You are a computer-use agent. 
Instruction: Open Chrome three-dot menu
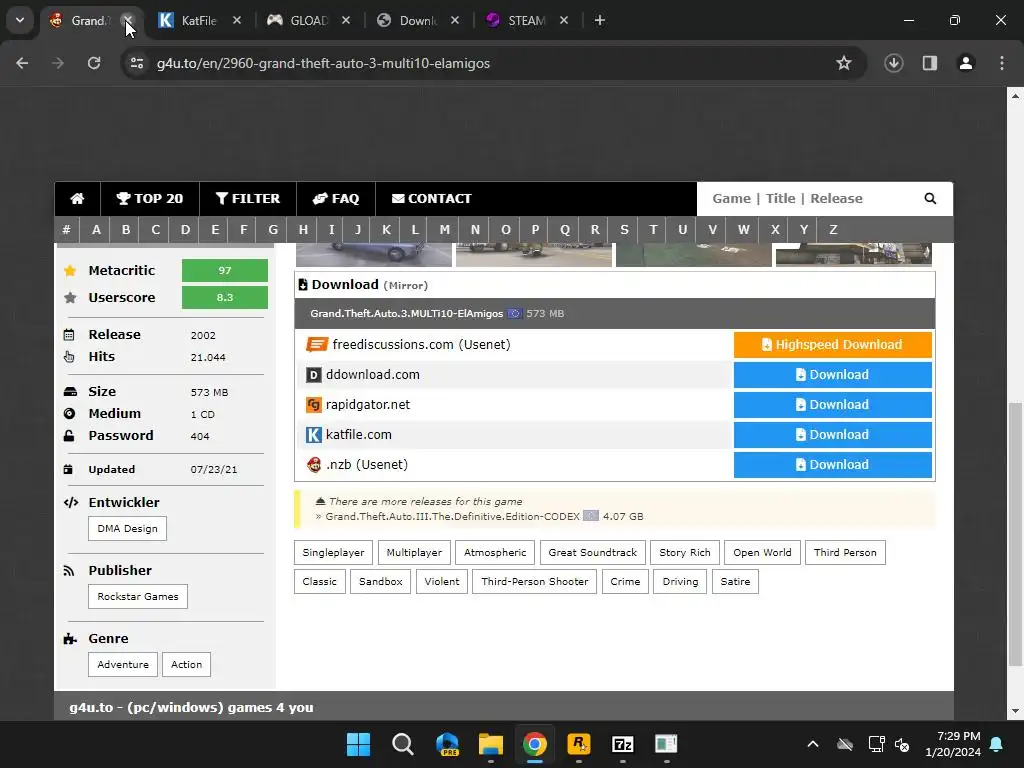pyautogui.click(x=1002, y=63)
